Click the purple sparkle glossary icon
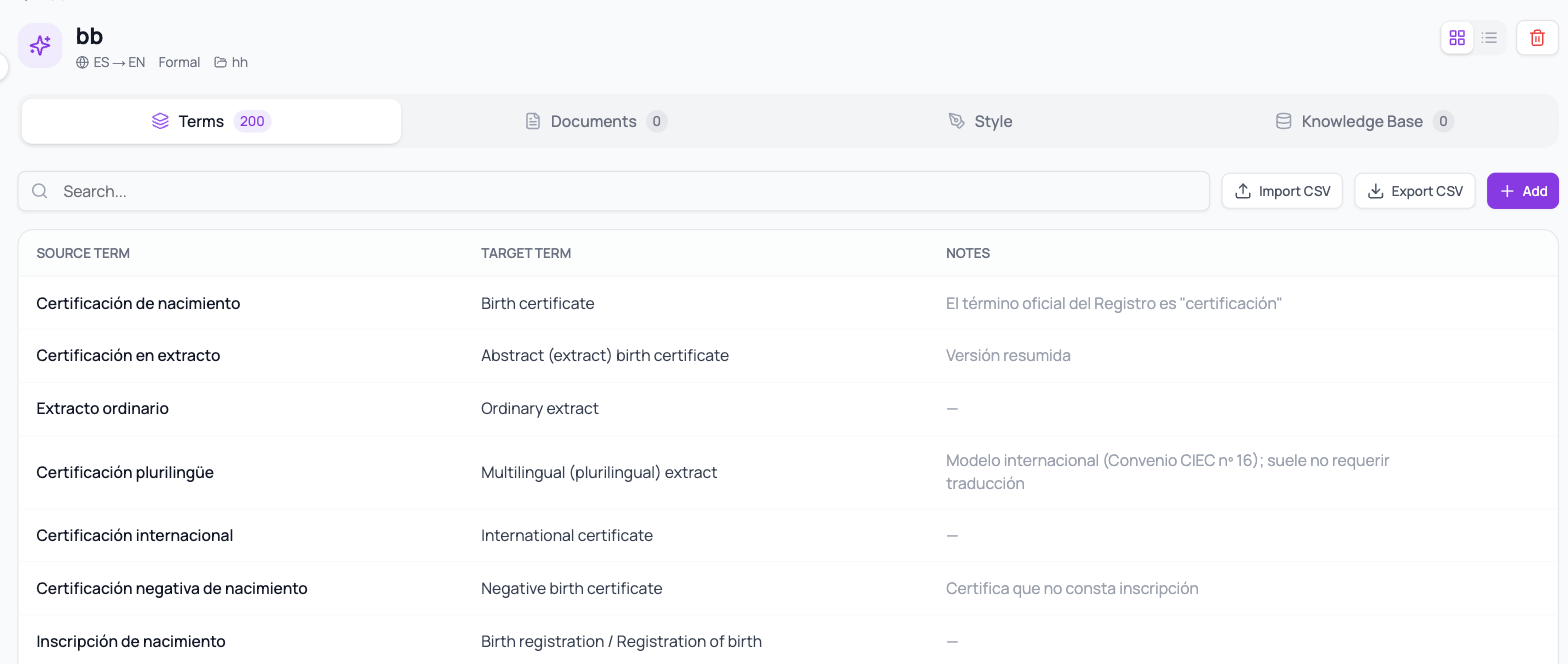Screen dimensions: 1568x664 (x=40, y=46)
